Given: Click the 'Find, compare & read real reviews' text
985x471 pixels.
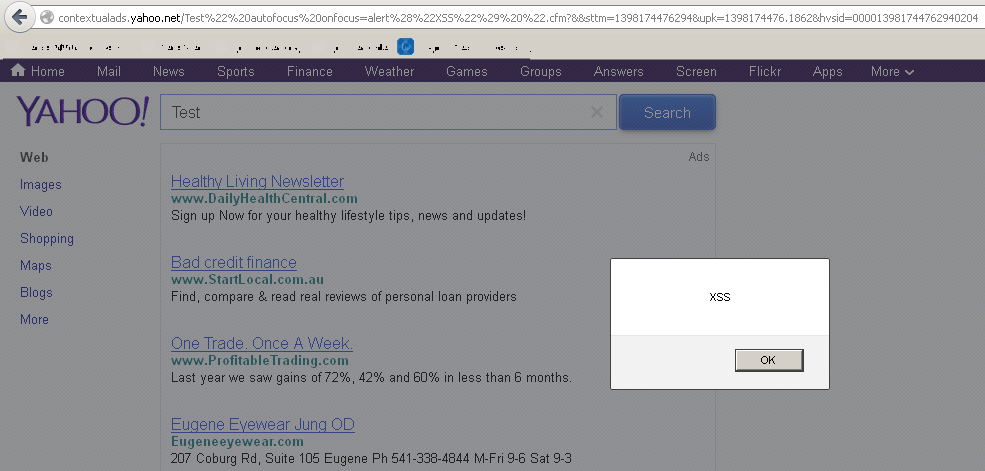Looking at the screenshot, I should tap(344, 297).
